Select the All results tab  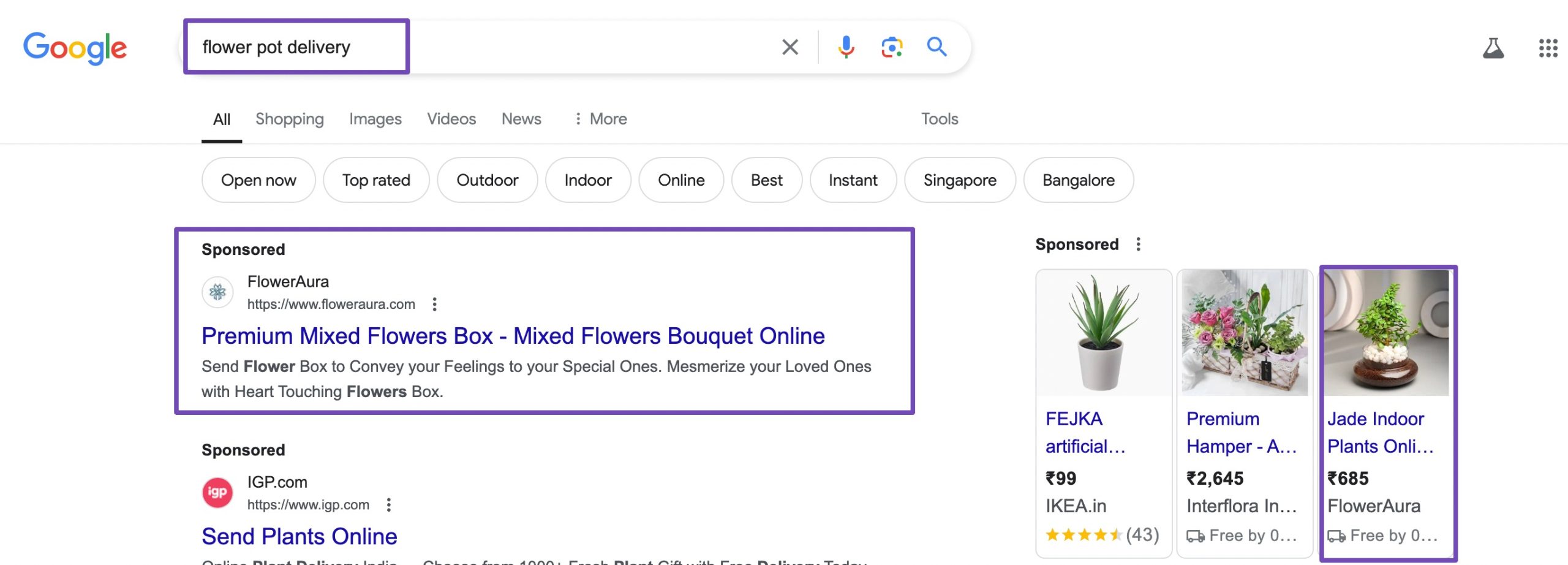pos(222,119)
